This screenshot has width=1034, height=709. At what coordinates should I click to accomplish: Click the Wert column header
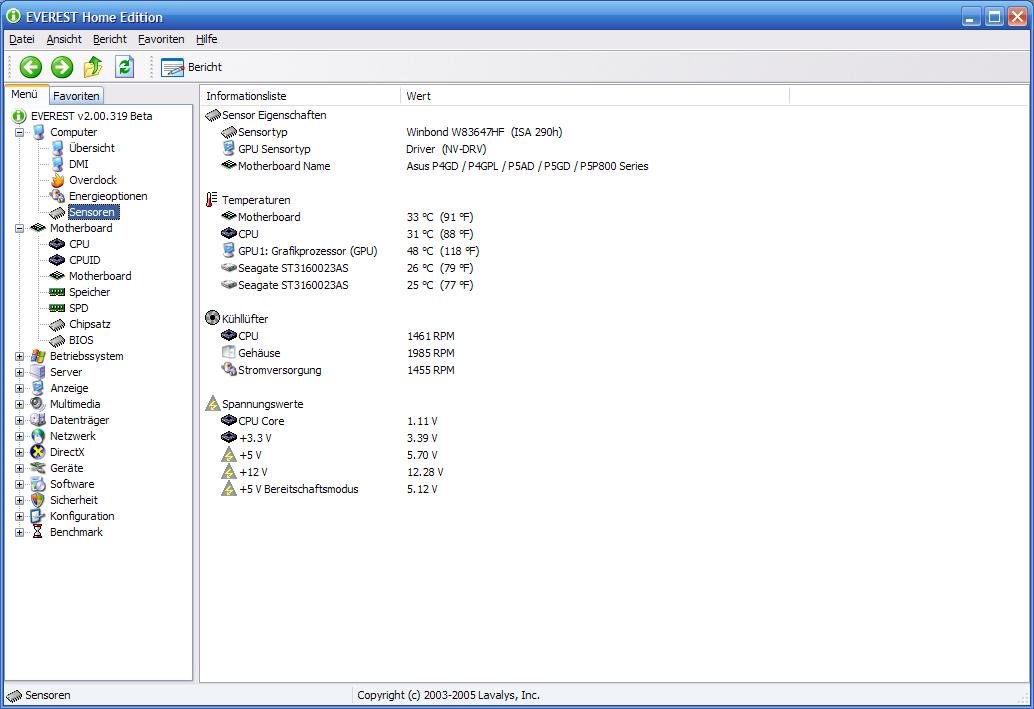(x=595, y=96)
